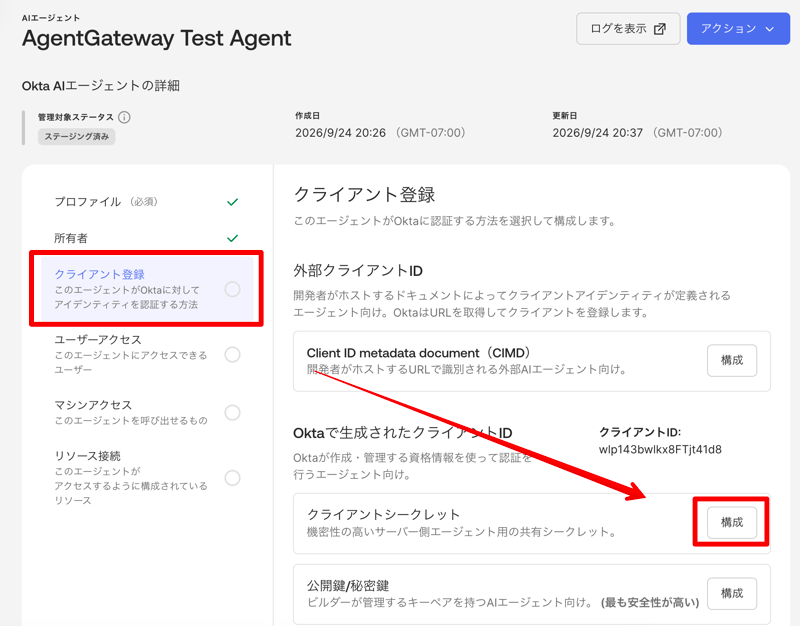Click the AgentGateway Test Agent title

[x=157, y=38]
